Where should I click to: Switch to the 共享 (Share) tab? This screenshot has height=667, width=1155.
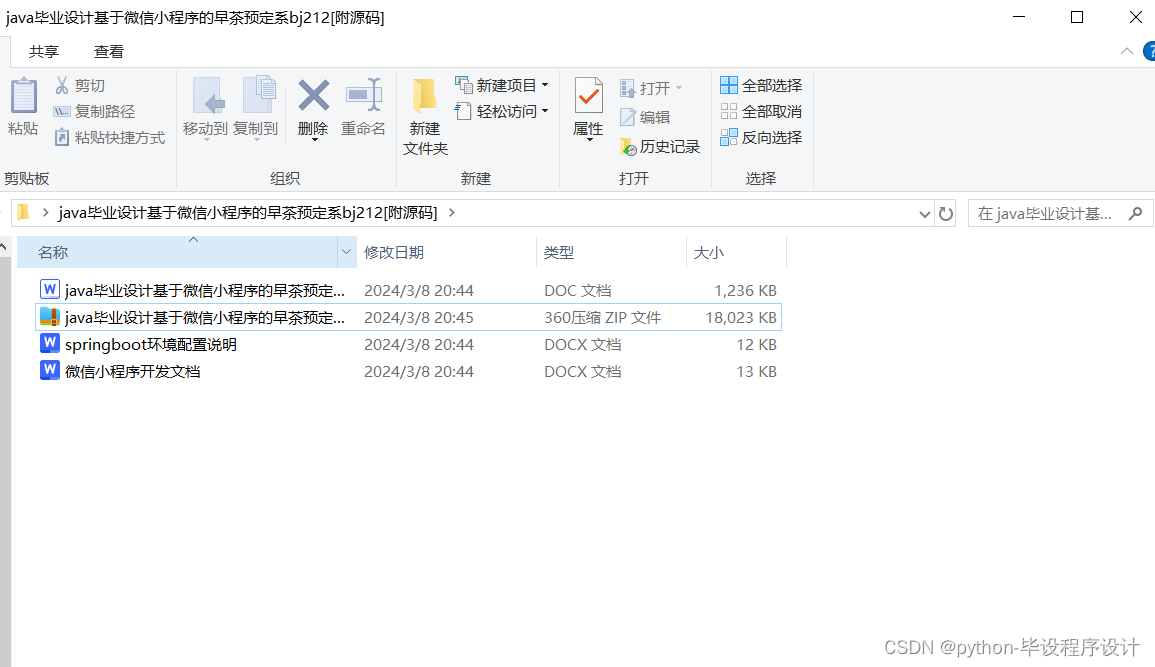point(44,50)
